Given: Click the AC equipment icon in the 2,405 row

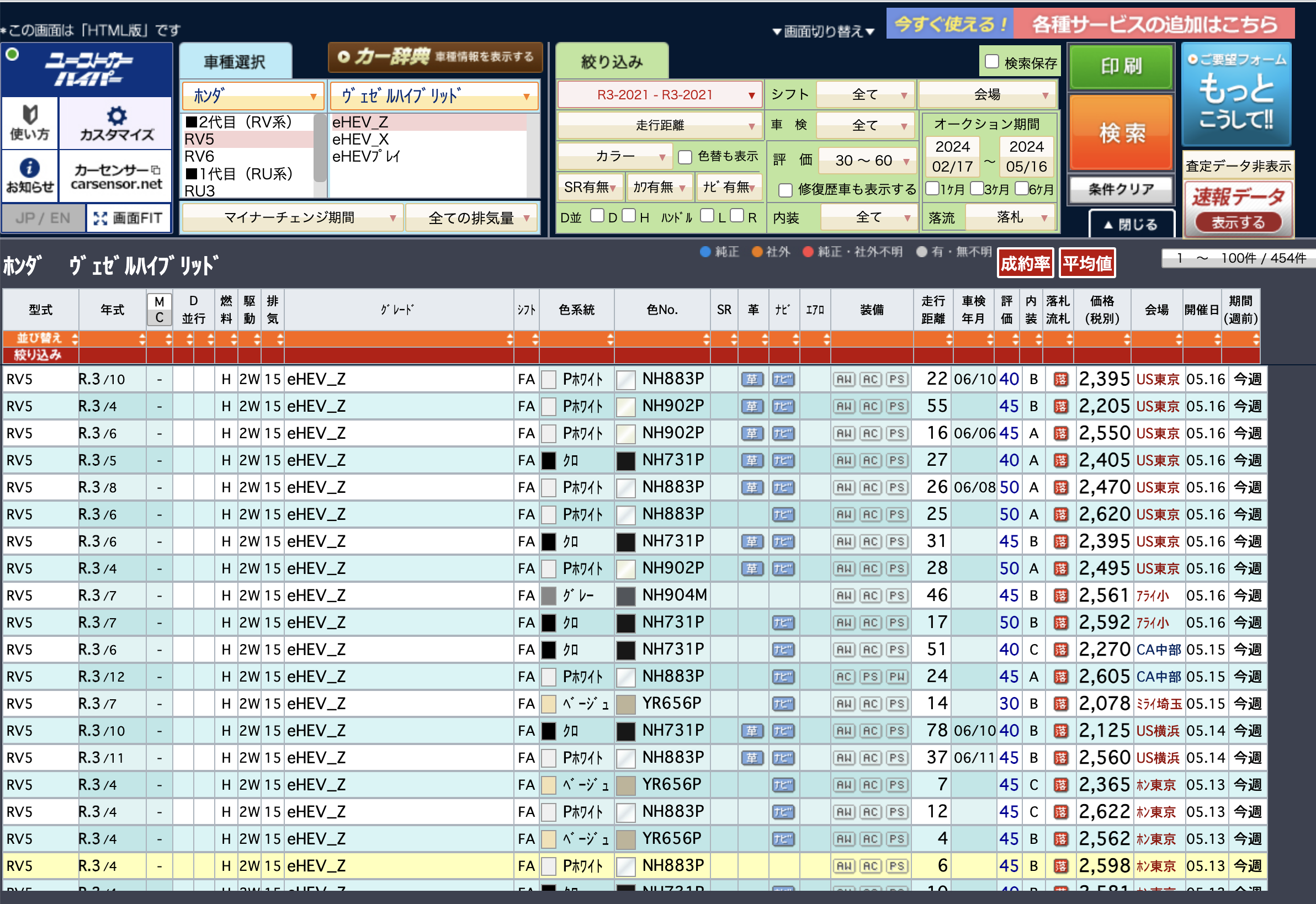Looking at the screenshot, I should [870, 460].
